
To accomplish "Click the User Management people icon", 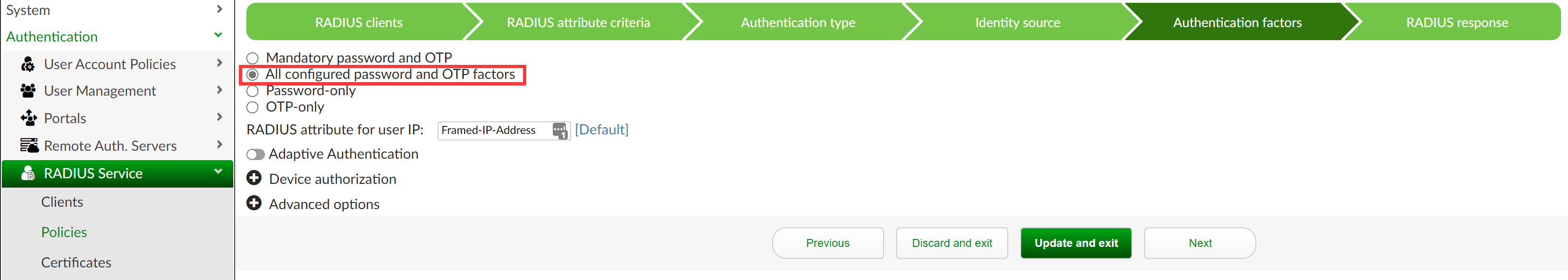I will [28, 91].
